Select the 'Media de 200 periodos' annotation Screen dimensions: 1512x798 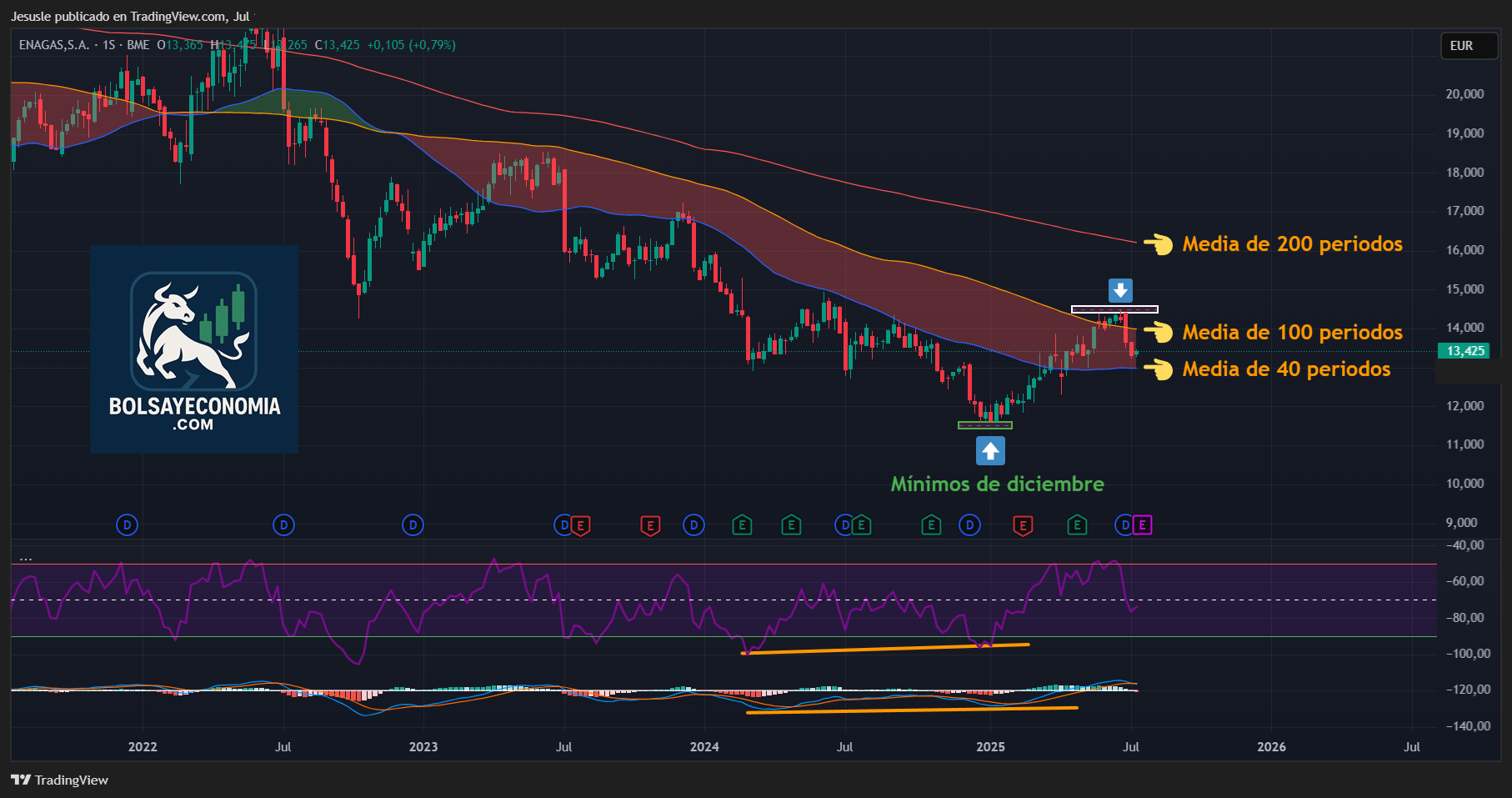tap(1292, 243)
